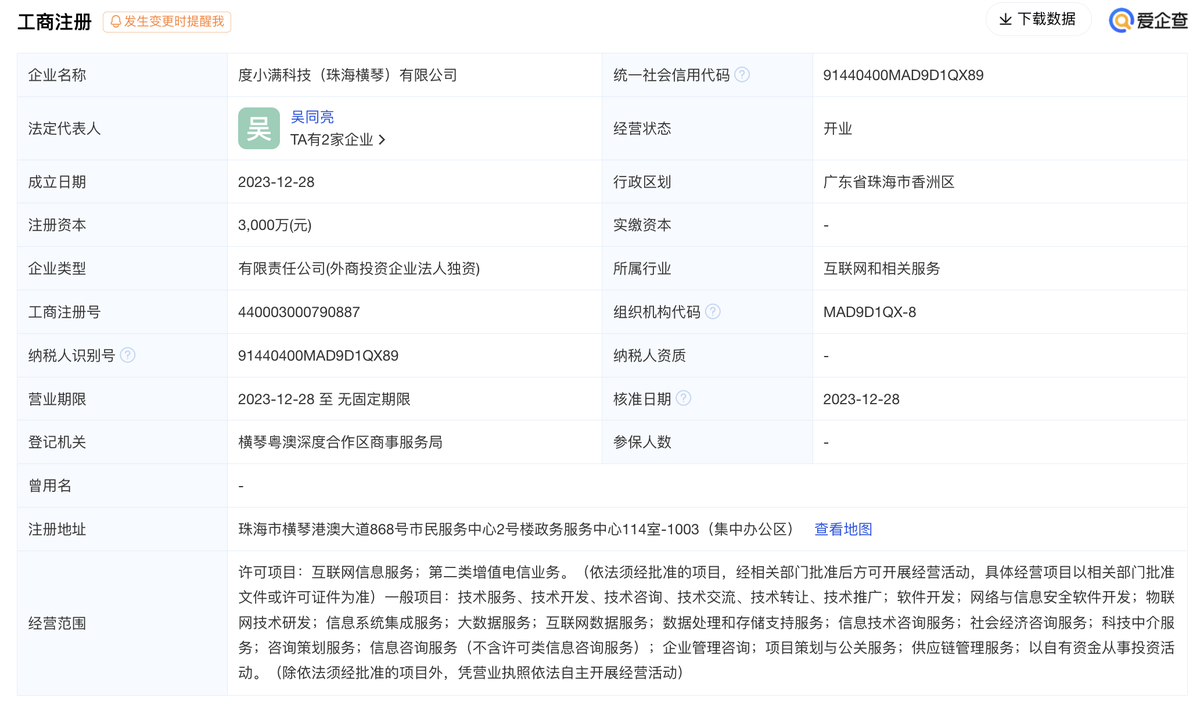Click the 经营状态 label cell
The width and height of the screenshot is (1200, 705).
(707, 128)
